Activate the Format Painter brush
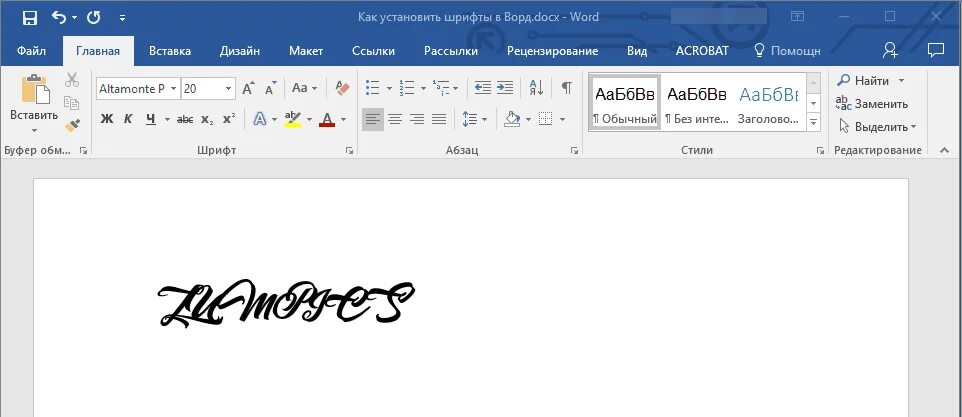The image size is (962, 417). (x=72, y=126)
